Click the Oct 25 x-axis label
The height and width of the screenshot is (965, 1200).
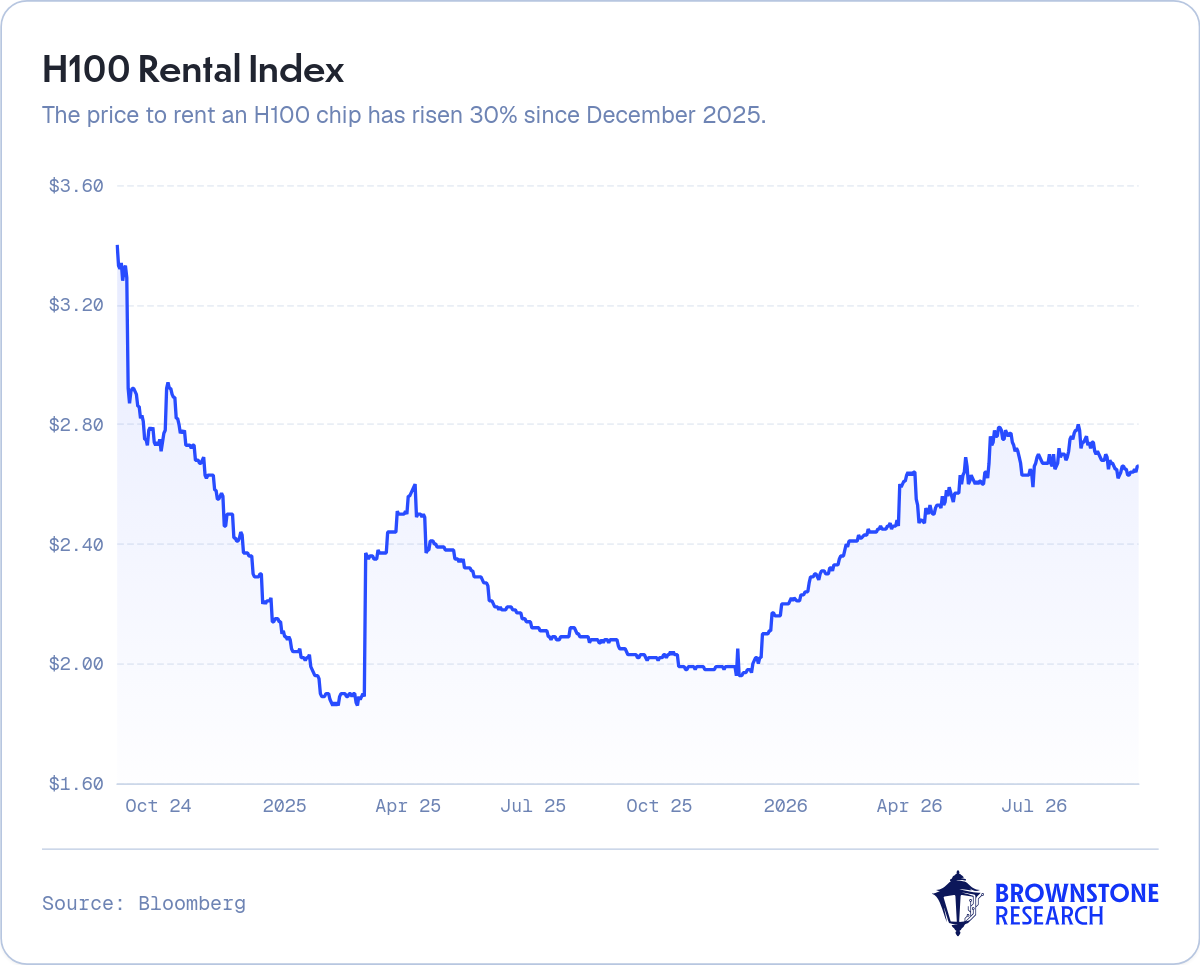(659, 806)
